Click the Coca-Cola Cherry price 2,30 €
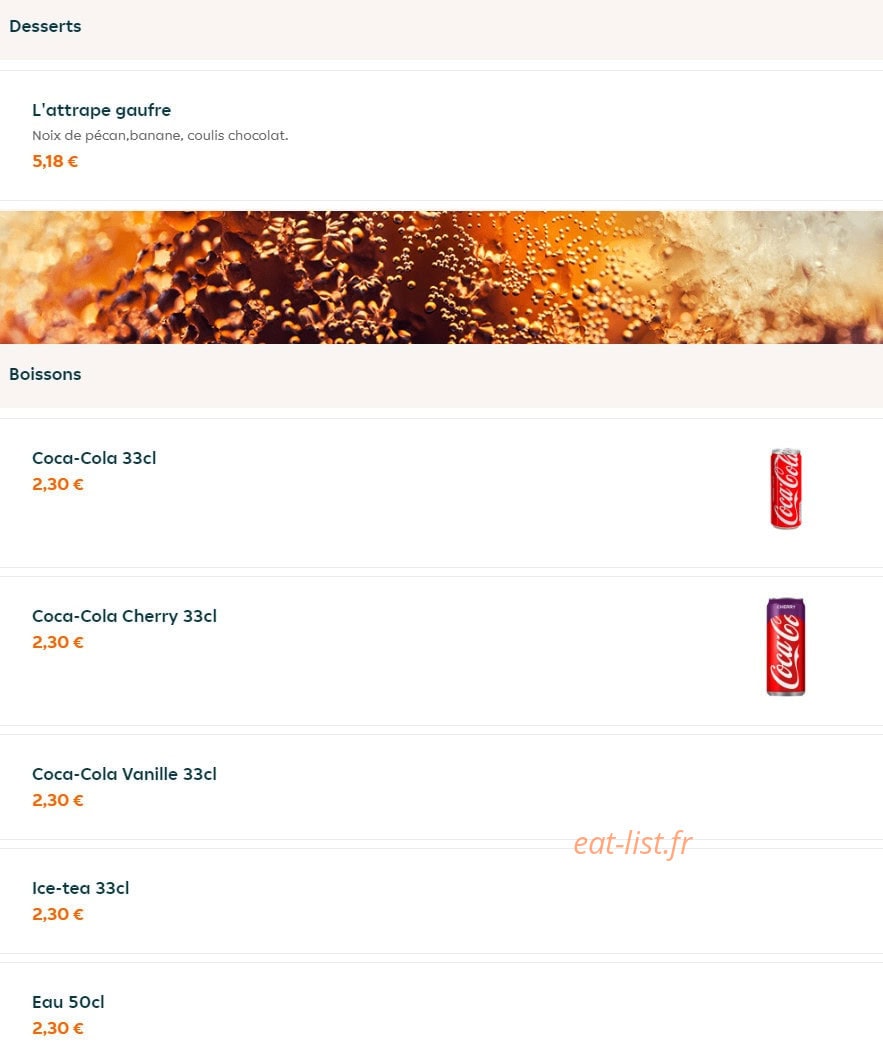This screenshot has height=1055, width=883. 58,643
